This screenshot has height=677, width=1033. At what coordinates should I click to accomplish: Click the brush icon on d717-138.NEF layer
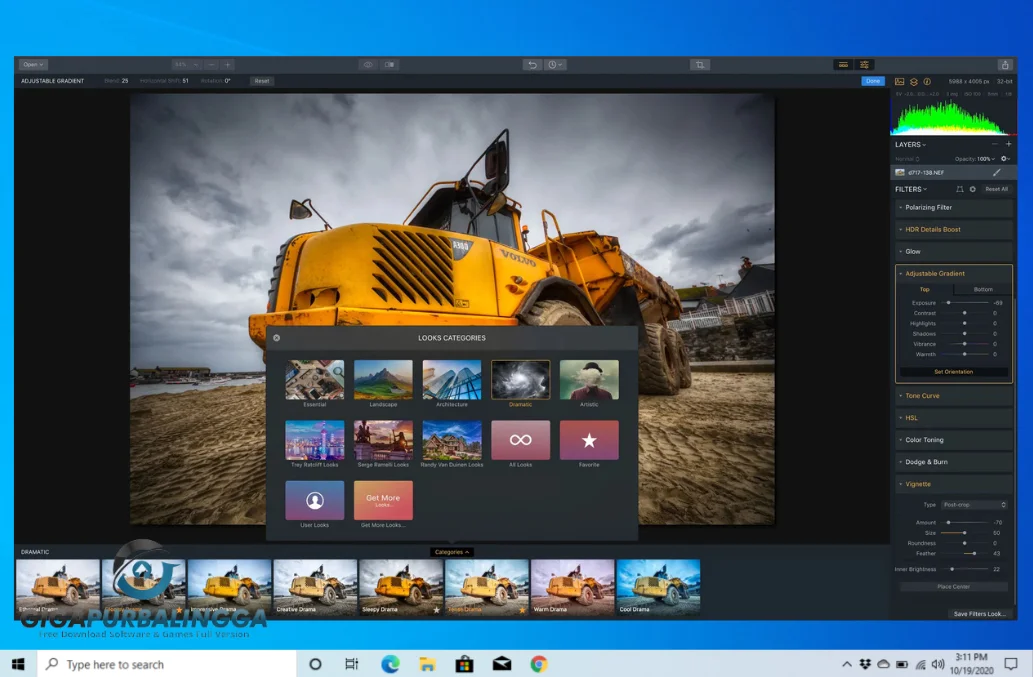pyautogui.click(x=996, y=172)
